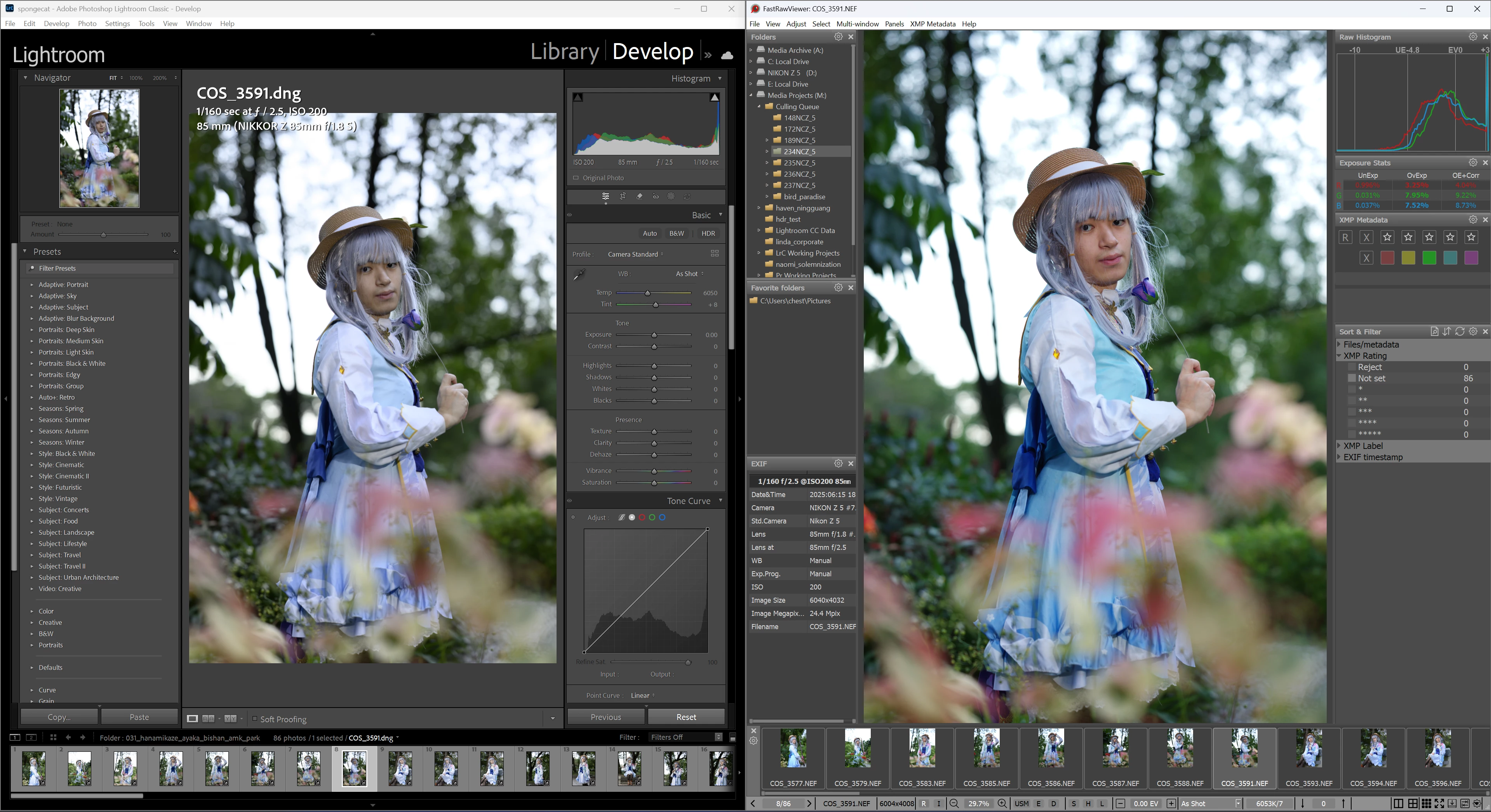The width and height of the screenshot is (1491, 812).
Task: Open the Red Eye correction tool
Action: click(655, 196)
